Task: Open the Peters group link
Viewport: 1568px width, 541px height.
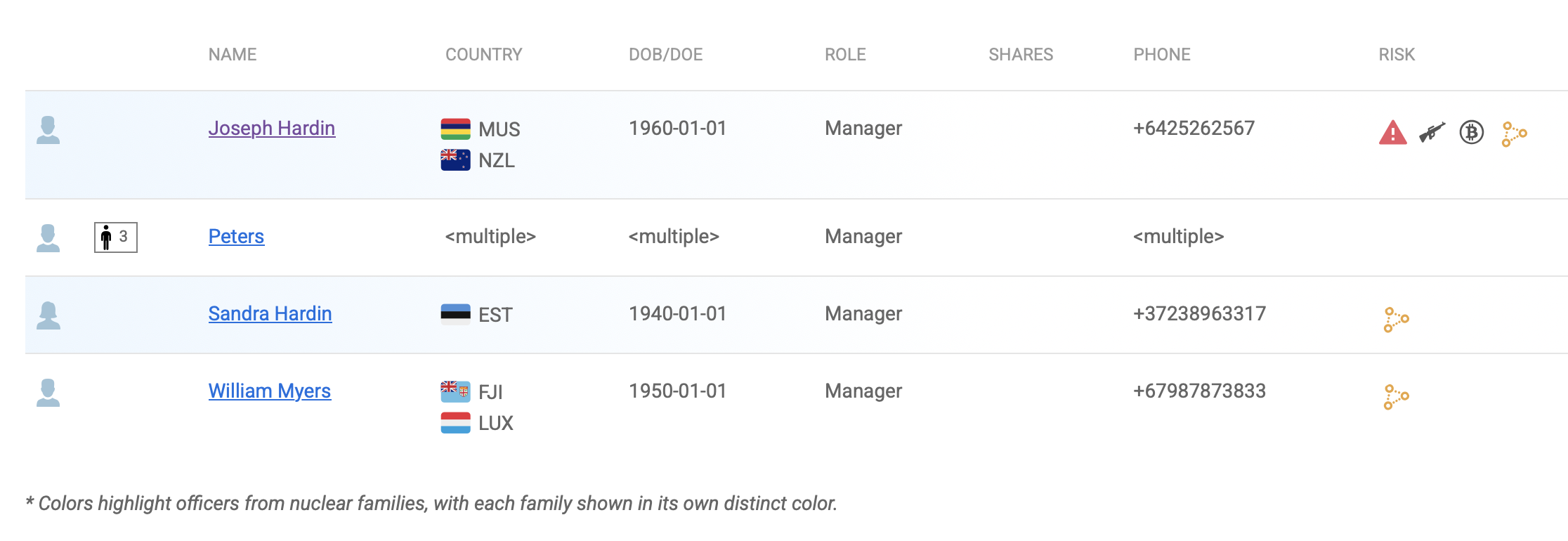Action: pyautogui.click(x=236, y=236)
